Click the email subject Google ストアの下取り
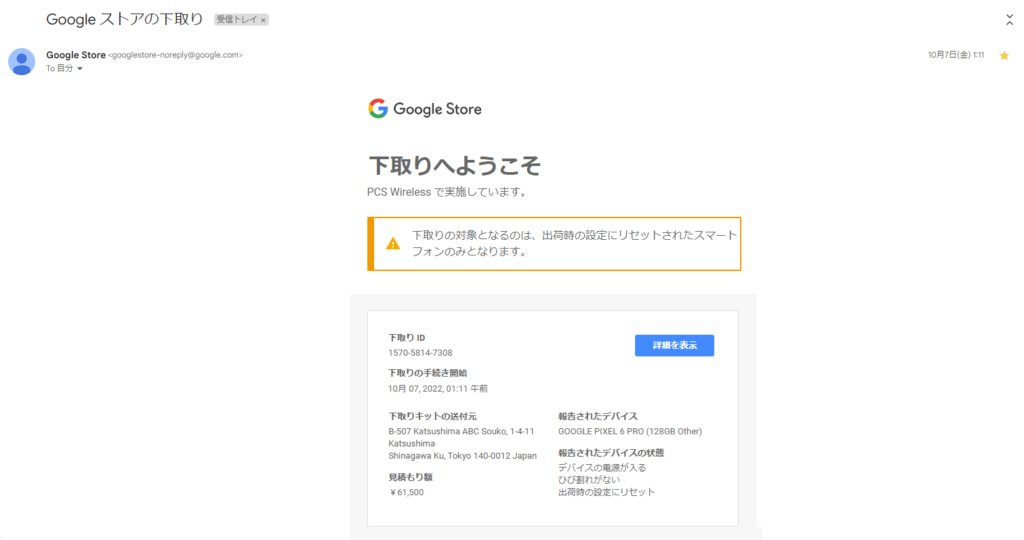 tap(124, 19)
